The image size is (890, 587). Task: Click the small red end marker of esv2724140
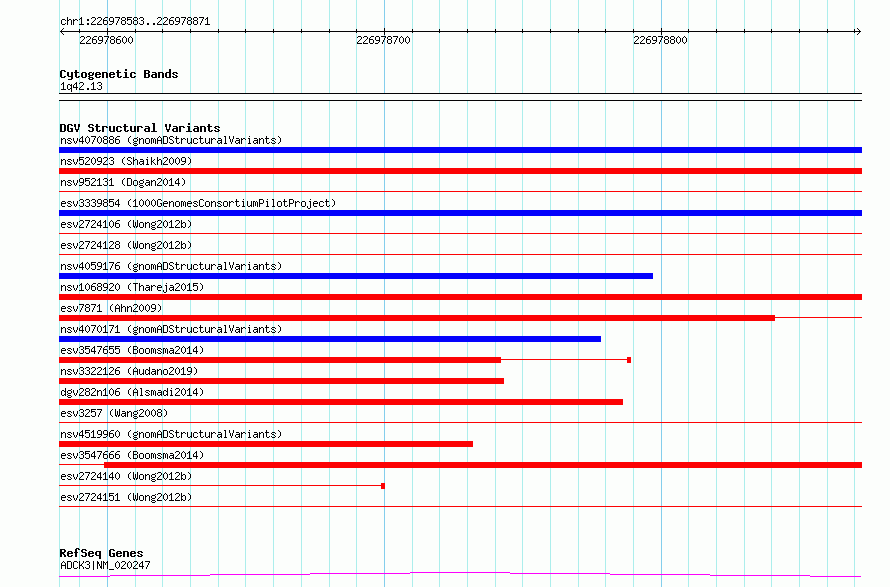pos(383,486)
